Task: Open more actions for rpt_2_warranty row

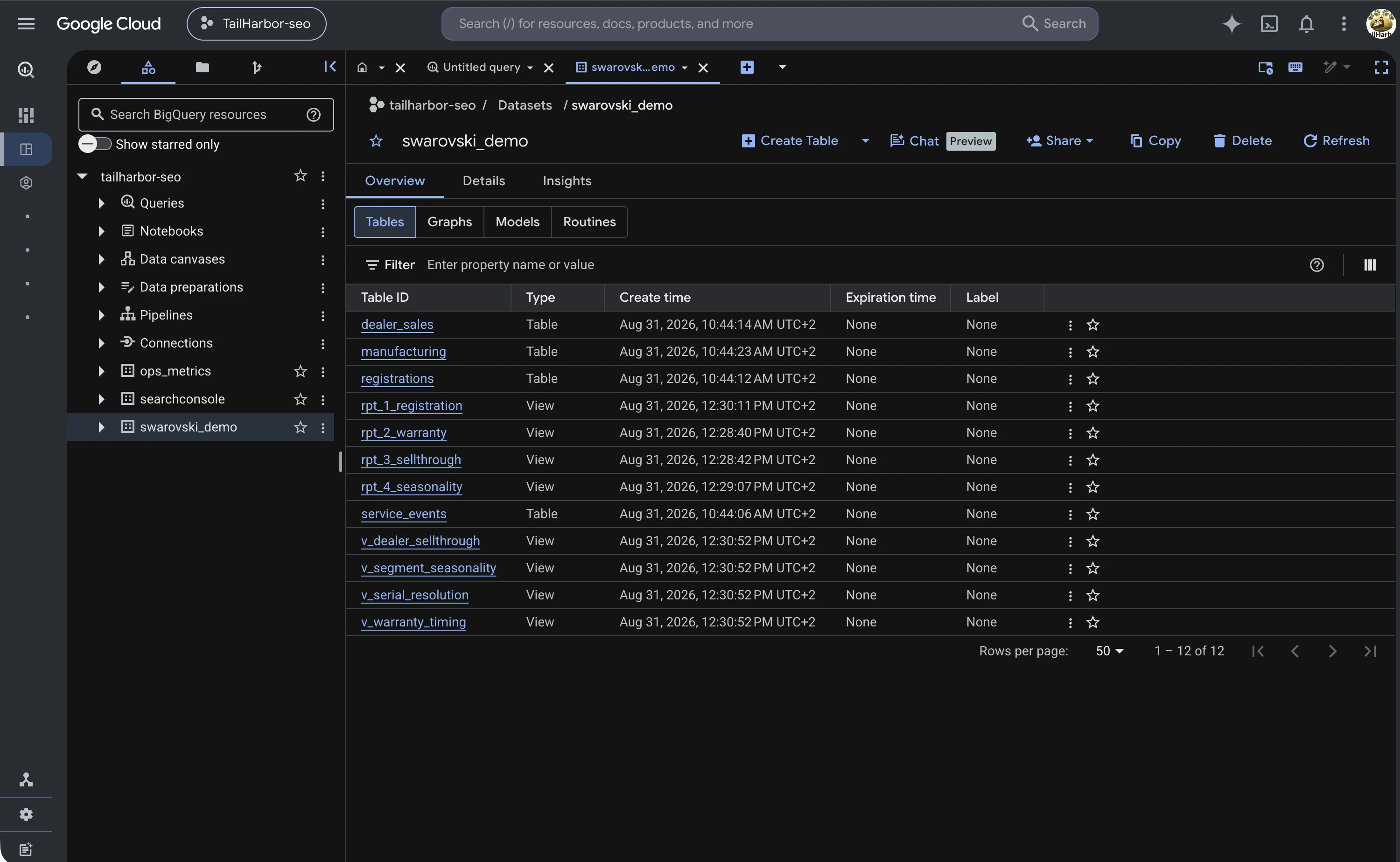Action: click(x=1070, y=433)
